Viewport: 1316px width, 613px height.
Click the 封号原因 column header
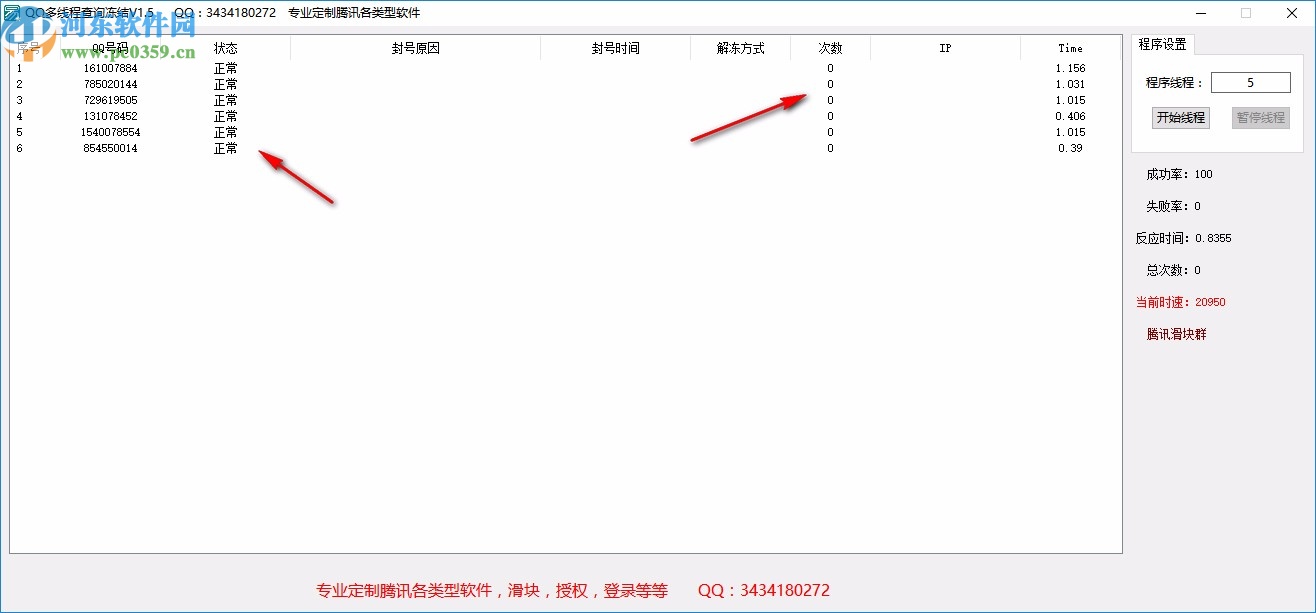[x=415, y=47]
